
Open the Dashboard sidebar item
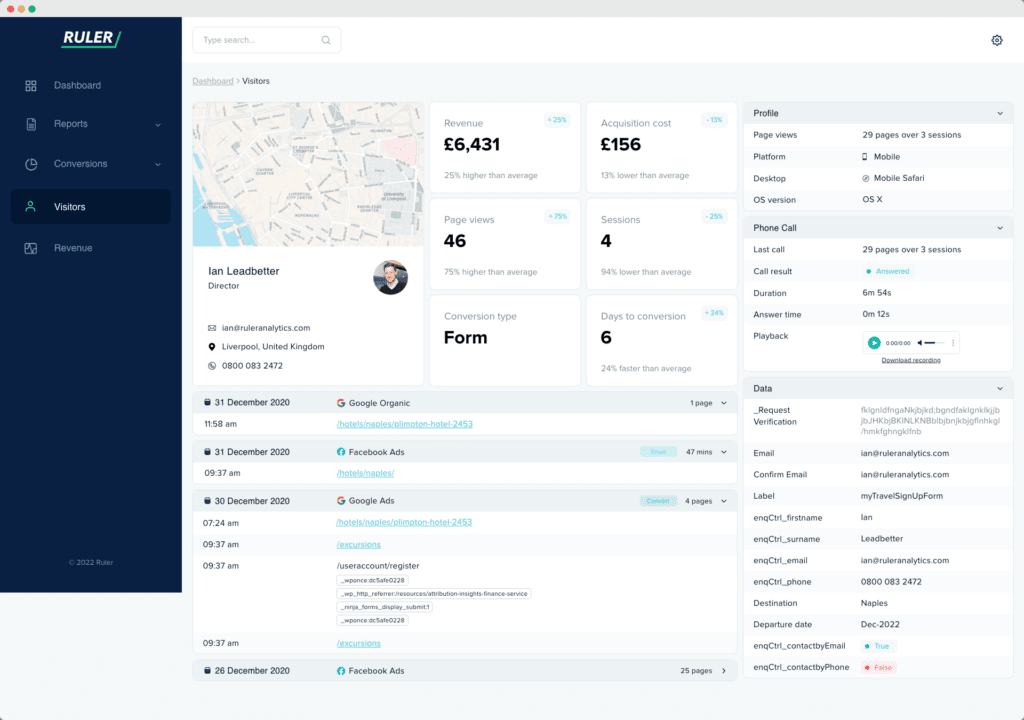click(77, 86)
